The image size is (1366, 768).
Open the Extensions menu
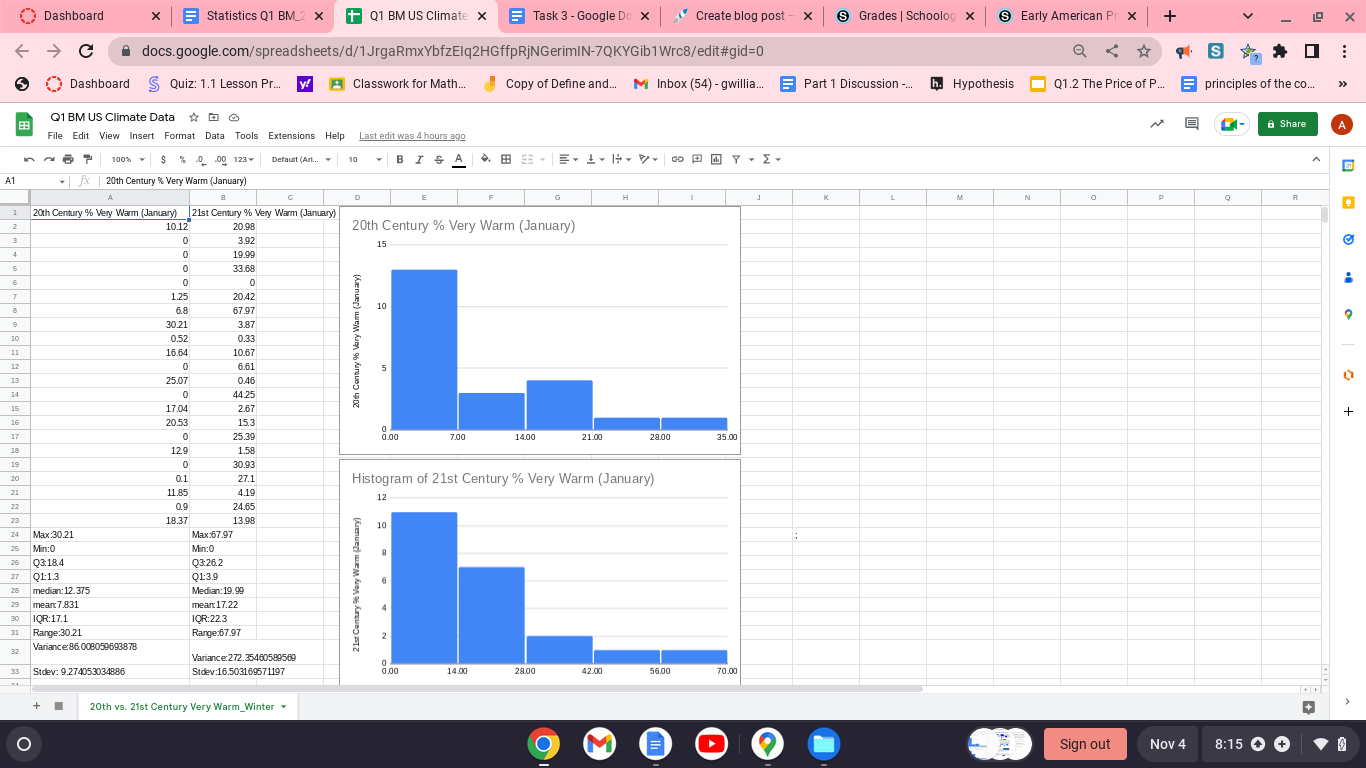pyautogui.click(x=291, y=136)
